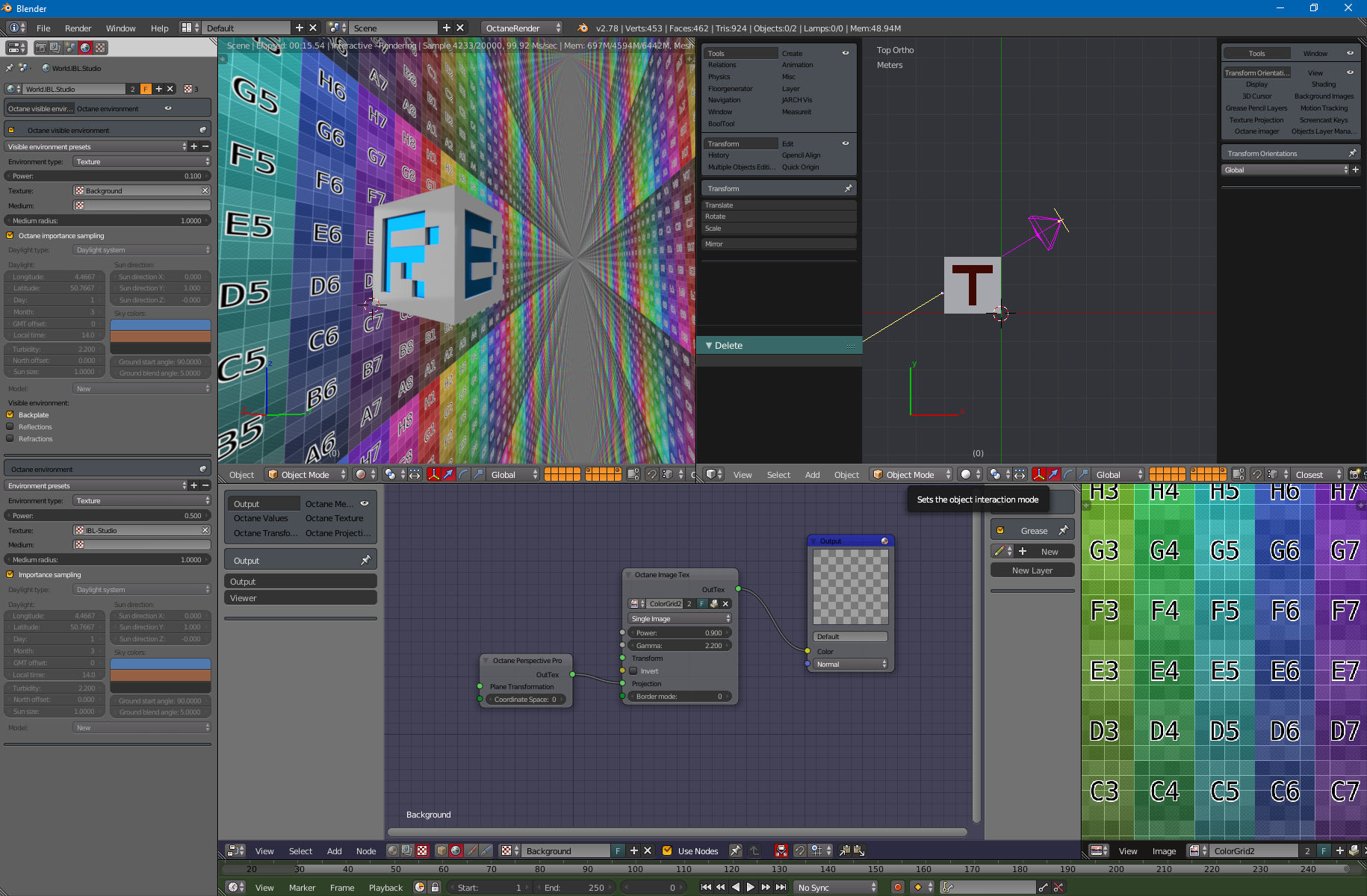Open Object Mode dropdown in the Top Ortho view
Screen dimensions: 1367x896
(911, 475)
